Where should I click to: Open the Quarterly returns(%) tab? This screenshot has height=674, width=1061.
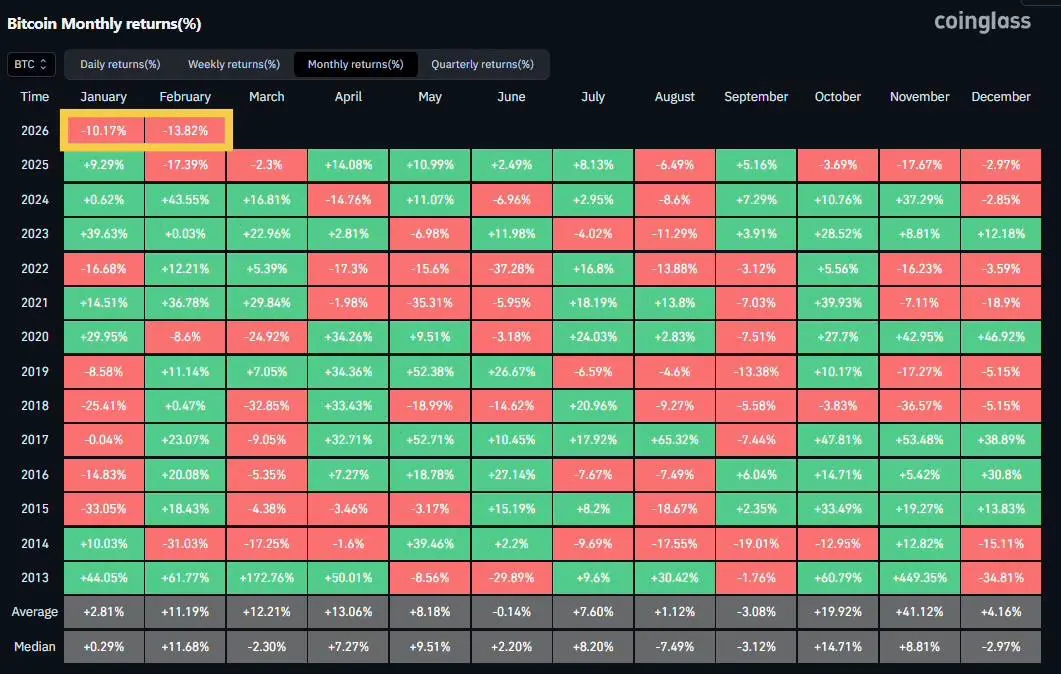(482, 64)
